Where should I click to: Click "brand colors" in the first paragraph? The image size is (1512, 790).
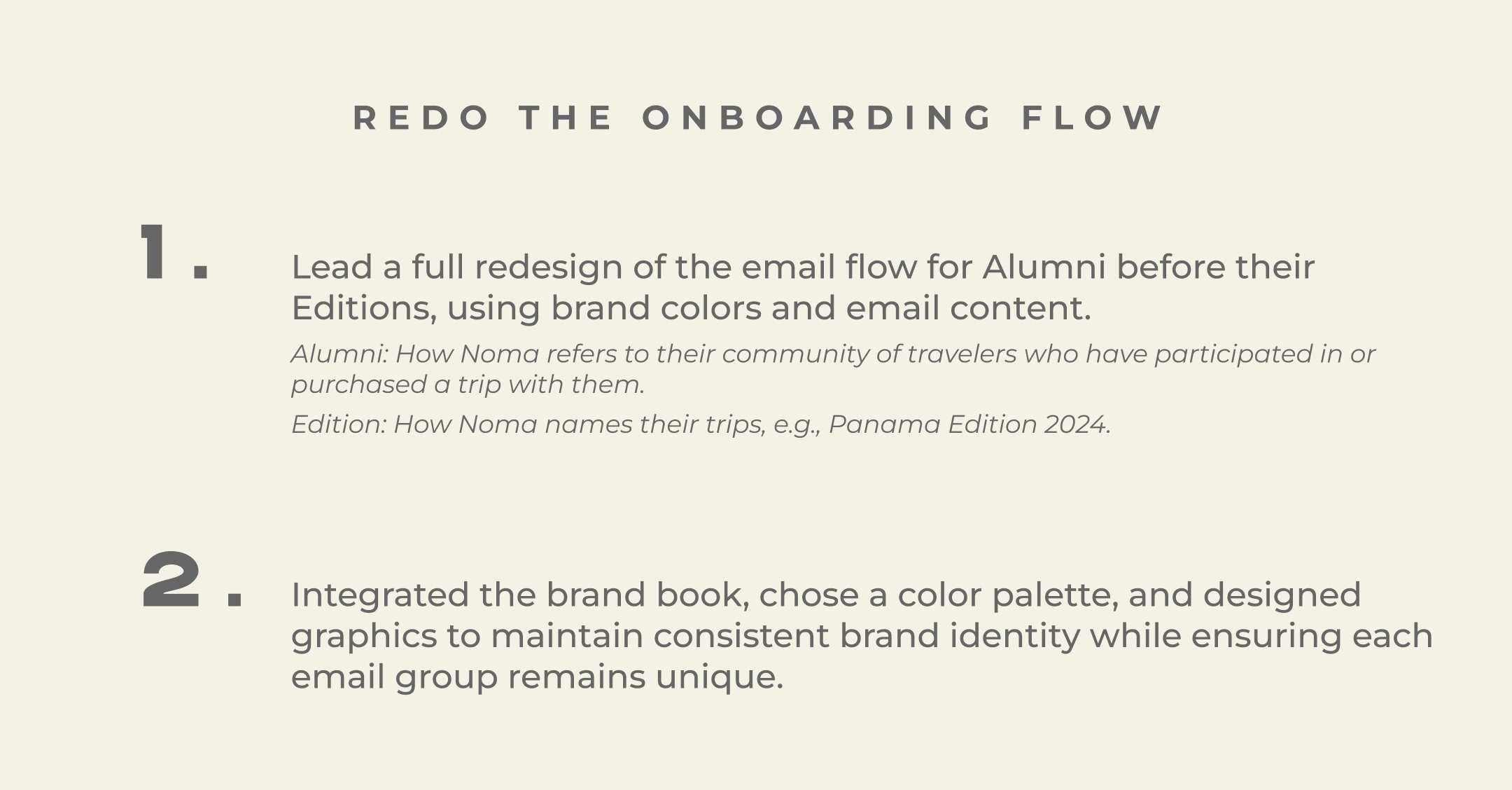click(x=656, y=308)
